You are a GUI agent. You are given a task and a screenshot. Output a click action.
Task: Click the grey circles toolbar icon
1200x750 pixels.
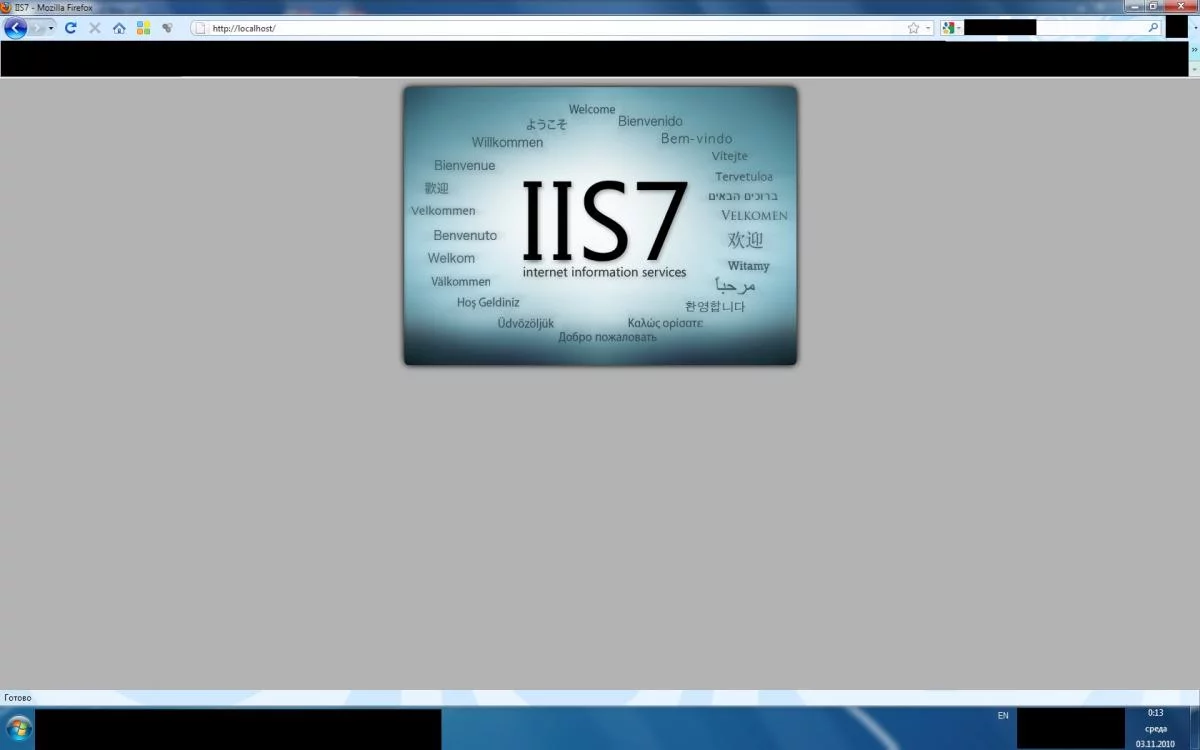click(x=167, y=28)
